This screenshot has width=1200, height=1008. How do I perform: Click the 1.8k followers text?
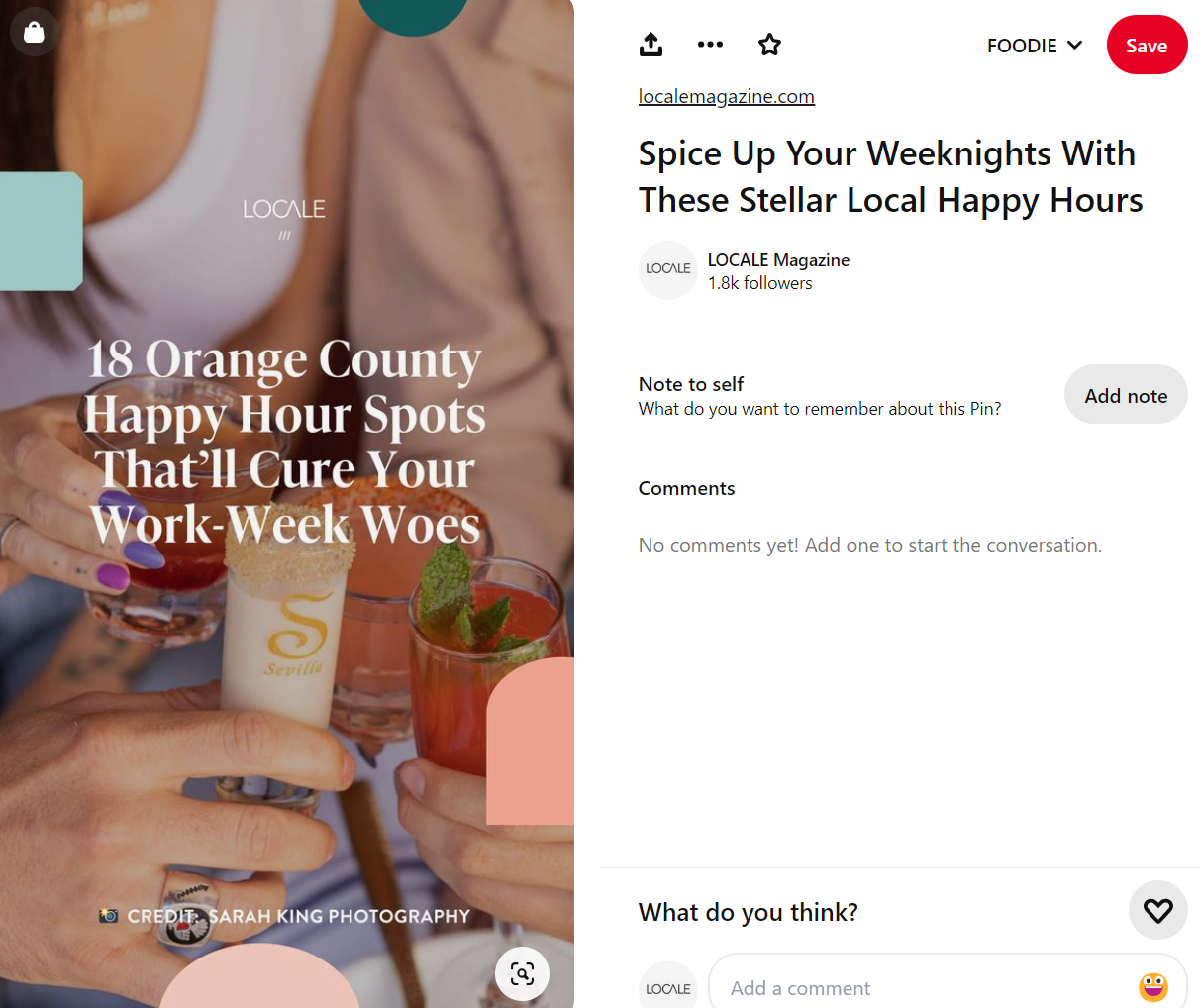759,283
